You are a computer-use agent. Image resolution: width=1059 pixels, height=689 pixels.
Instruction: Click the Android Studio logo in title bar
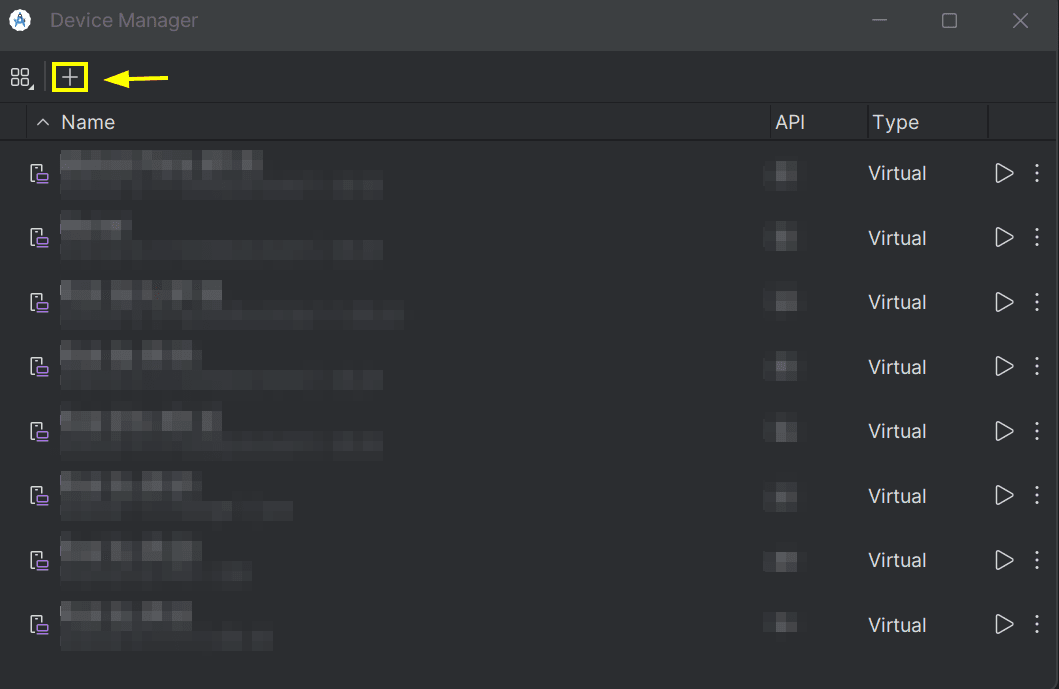(x=19, y=20)
